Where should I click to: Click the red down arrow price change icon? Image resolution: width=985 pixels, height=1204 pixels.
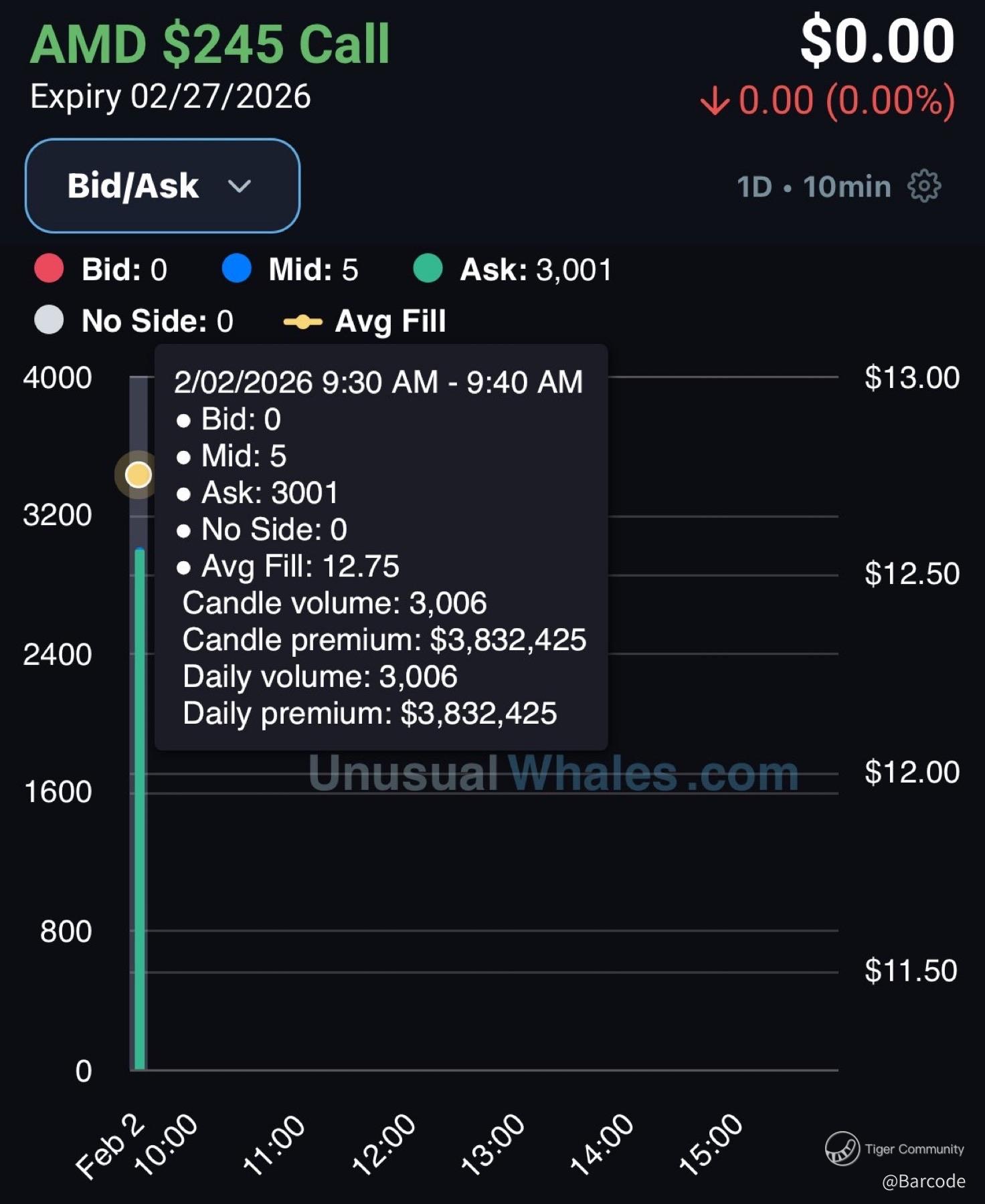point(715,102)
